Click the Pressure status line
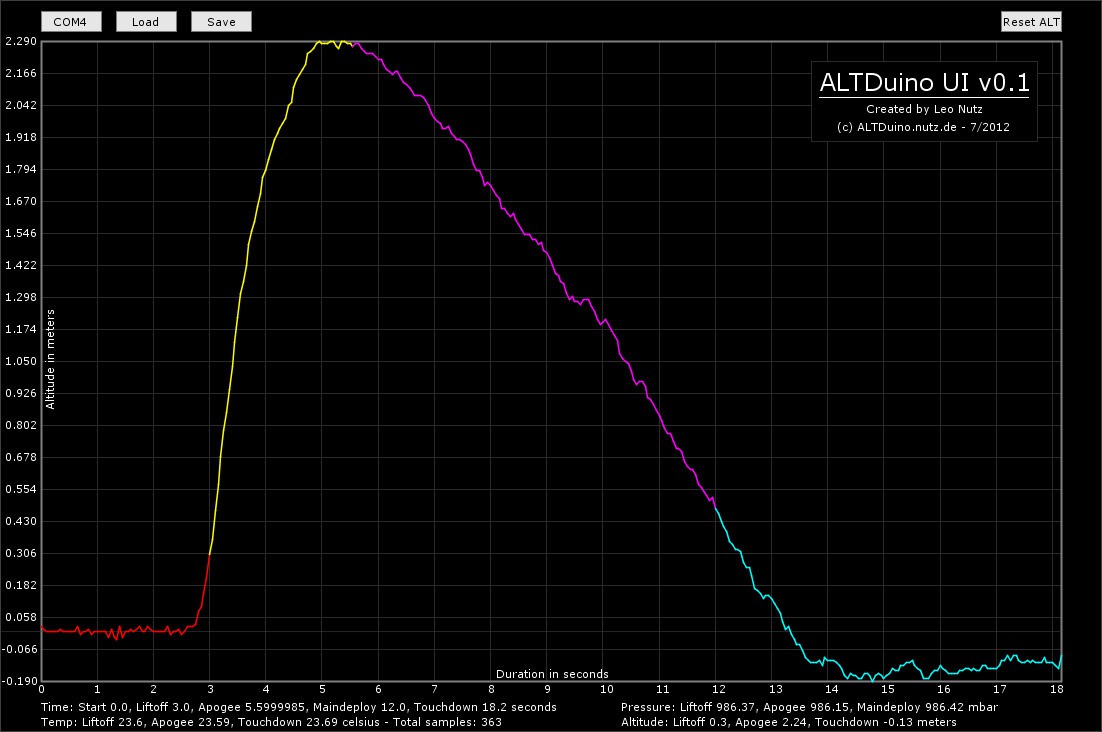Image resolution: width=1102 pixels, height=732 pixels. 810,707
